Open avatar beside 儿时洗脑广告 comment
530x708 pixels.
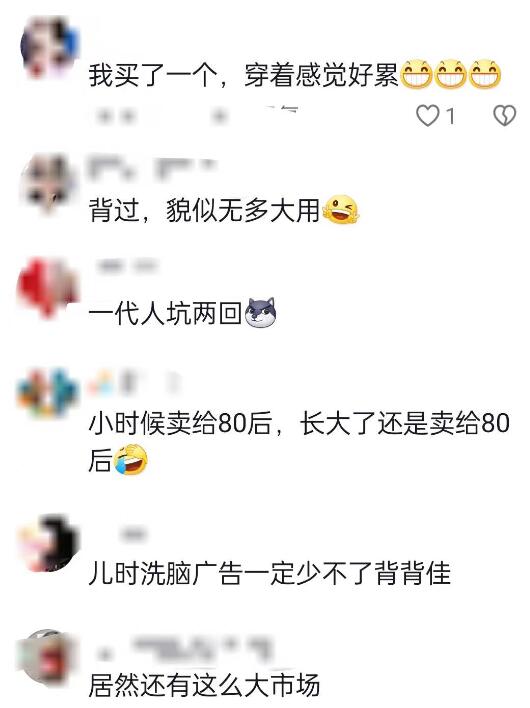pos(47,544)
